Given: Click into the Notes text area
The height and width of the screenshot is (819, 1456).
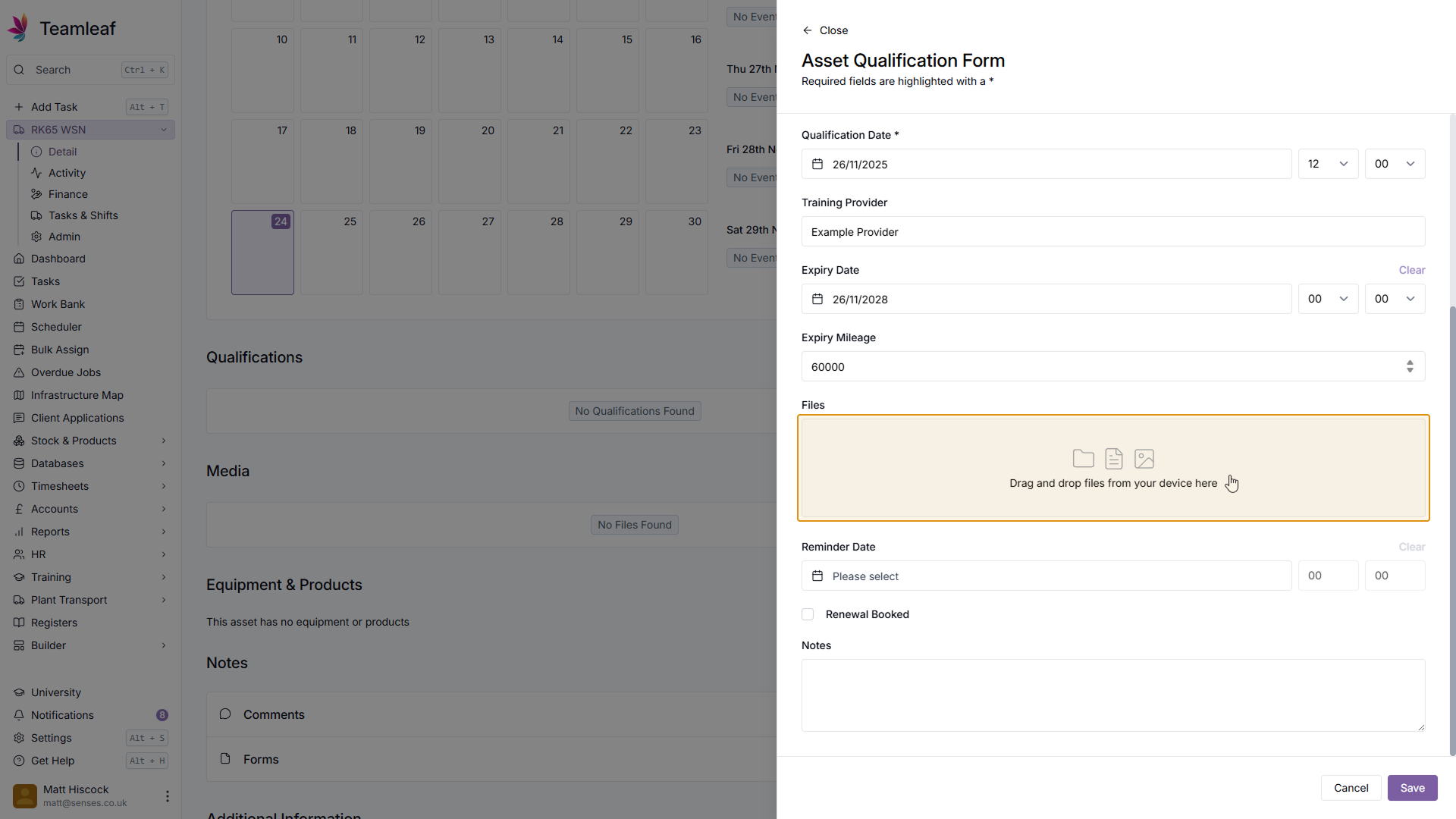Looking at the screenshot, I should coord(1112,695).
